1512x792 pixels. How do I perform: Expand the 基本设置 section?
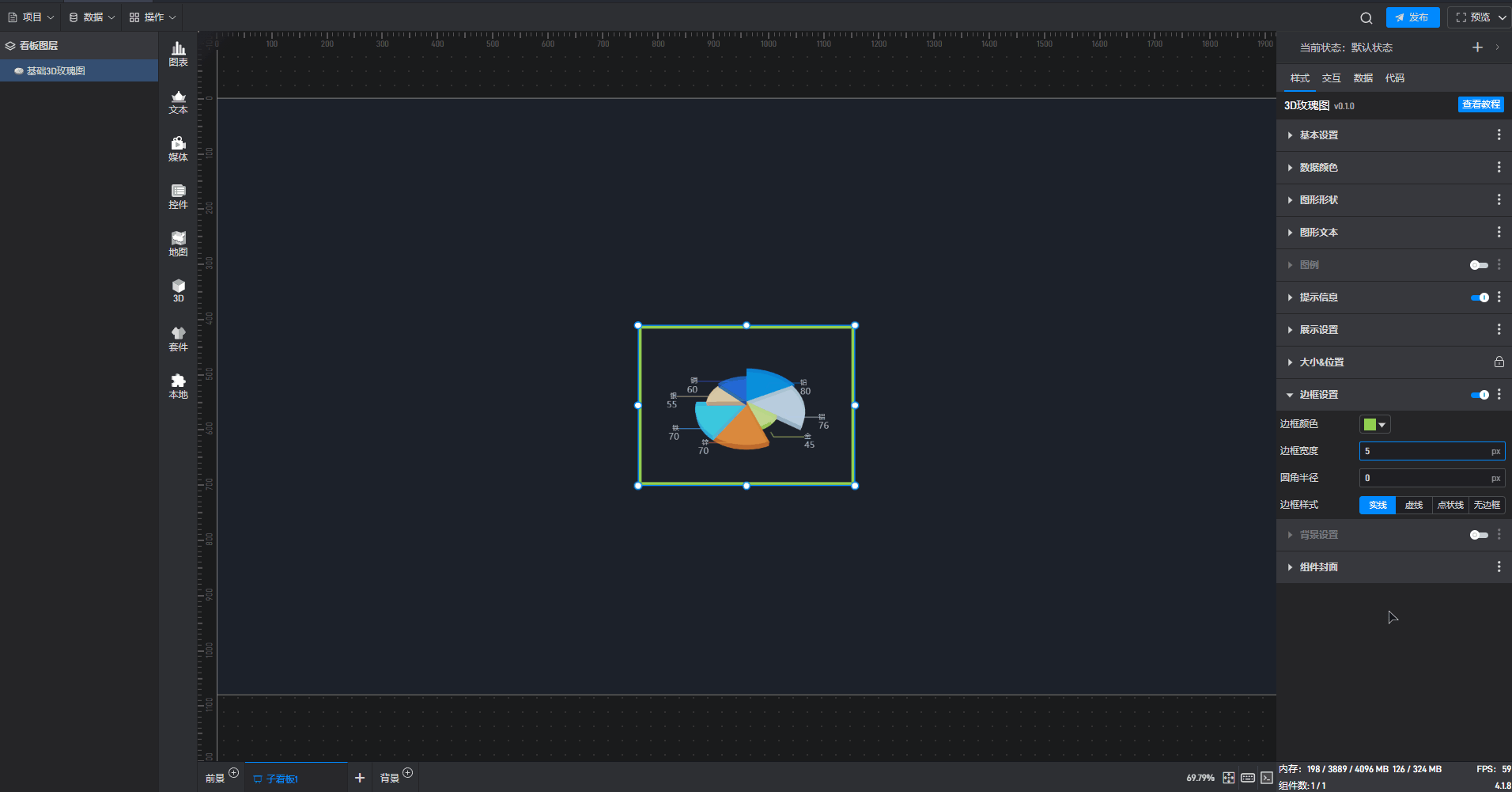(1318, 135)
